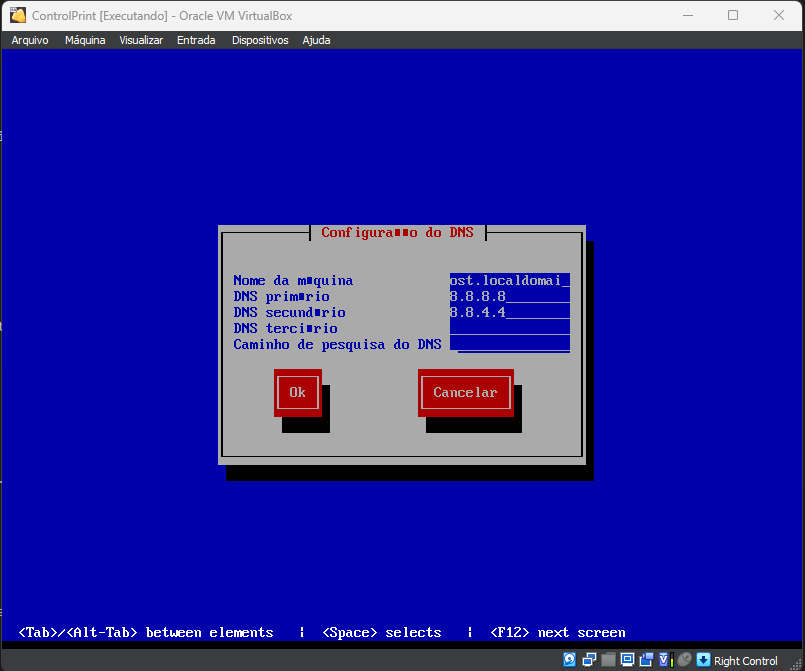Click the VirtualBox icon in the title bar
Screen dimensions: 805x671
17,15
